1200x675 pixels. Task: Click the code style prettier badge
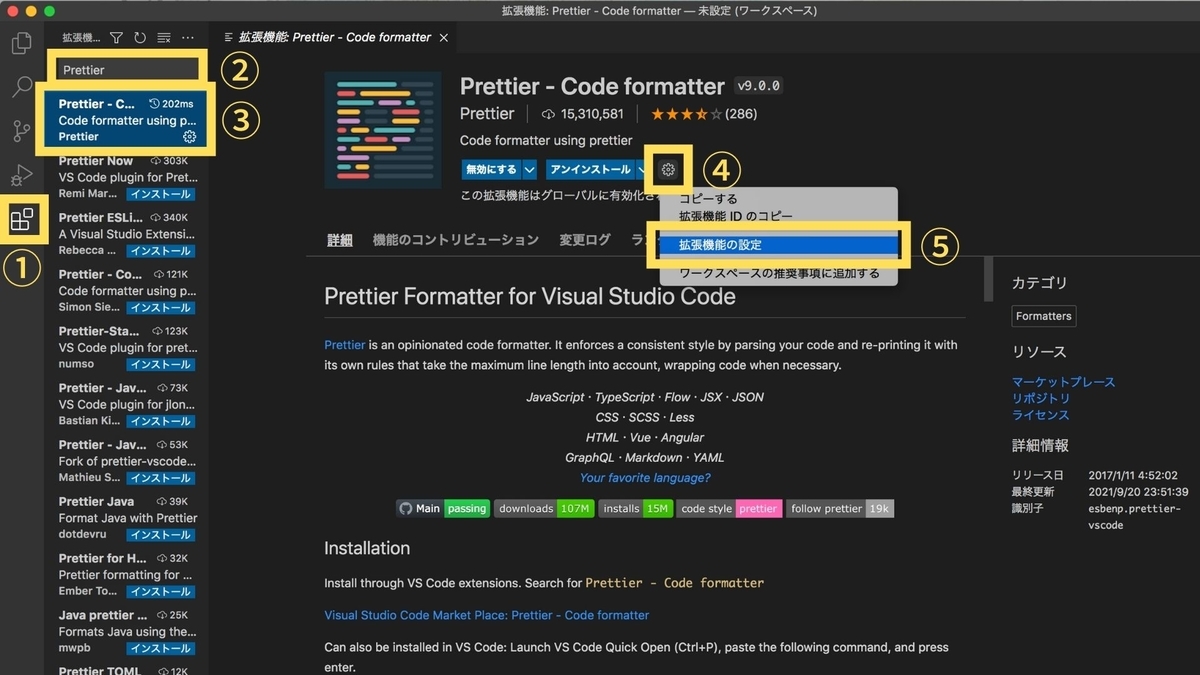(729, 508)
